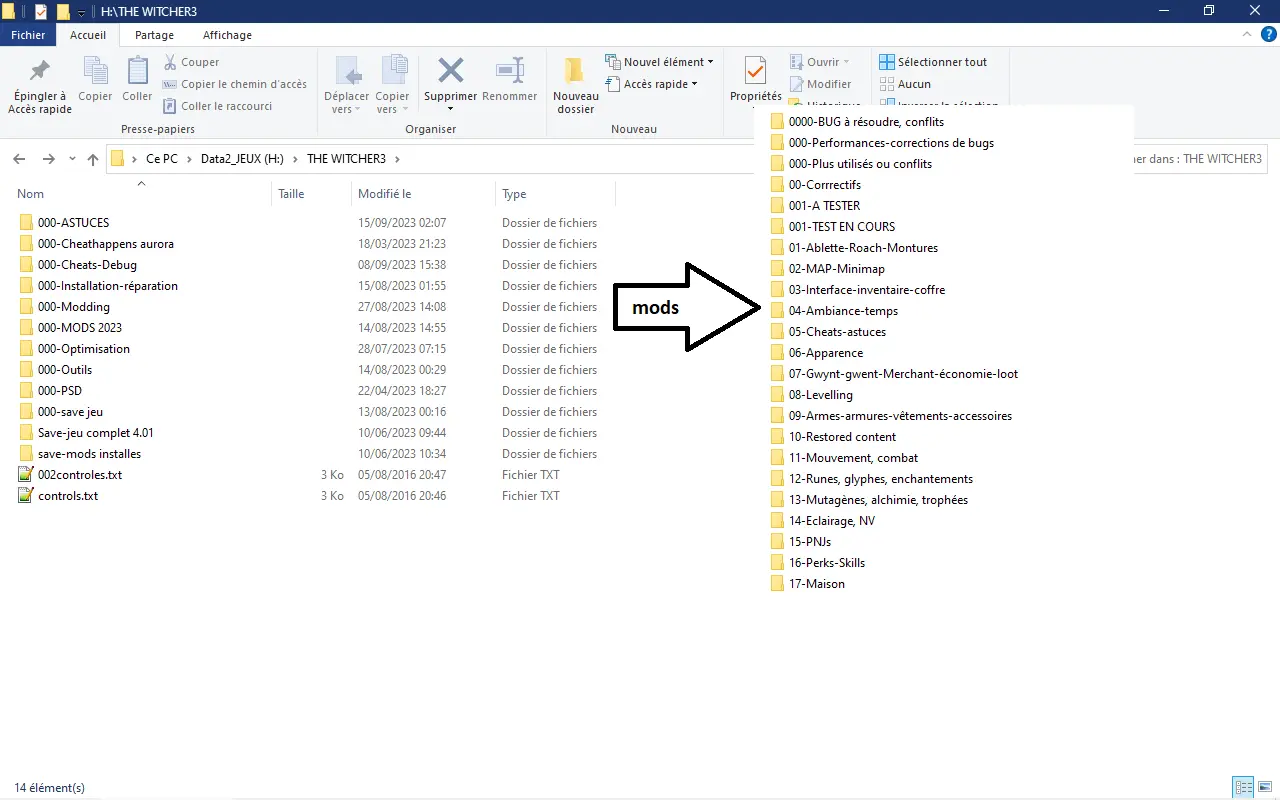Image resolution: width=1280 pixels, height=800 pixels.
Task: Open Déplacer vers dropdown
Action: click(x=347, y=86)
